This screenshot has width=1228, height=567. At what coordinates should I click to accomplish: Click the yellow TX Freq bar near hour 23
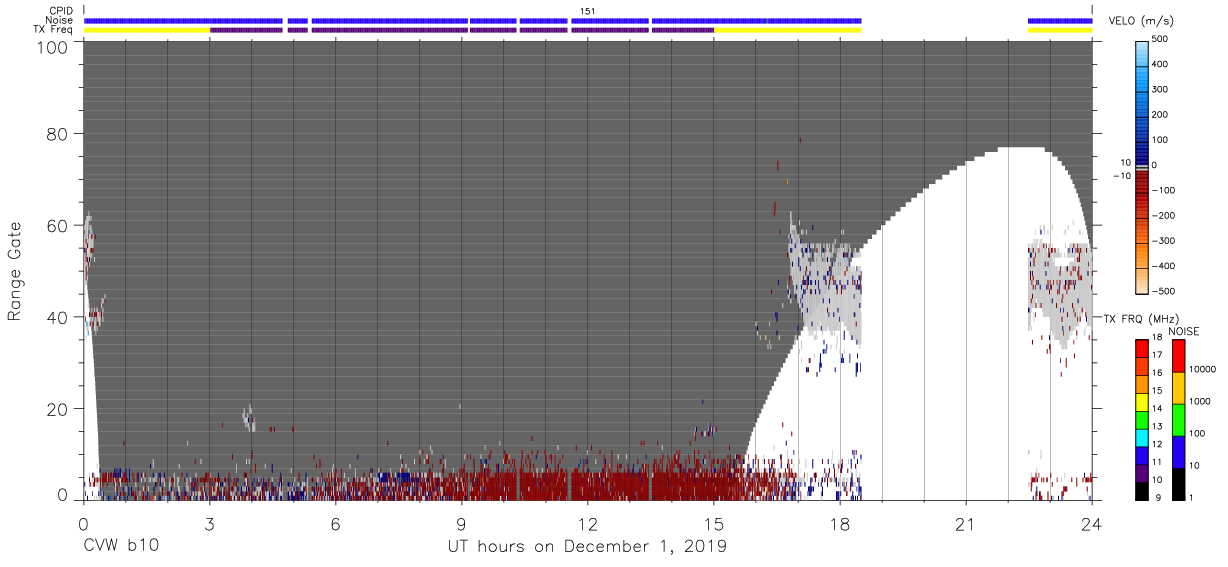pyautogui.click(x=1060, y=30)
